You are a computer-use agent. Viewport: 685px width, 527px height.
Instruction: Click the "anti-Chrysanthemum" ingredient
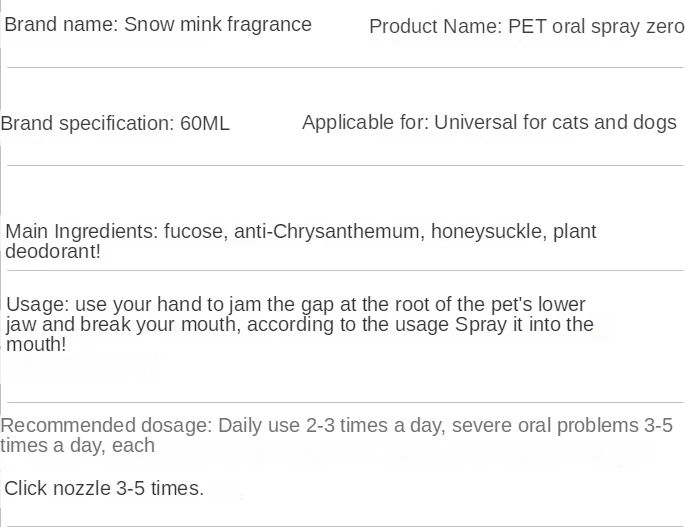(328, 231)
